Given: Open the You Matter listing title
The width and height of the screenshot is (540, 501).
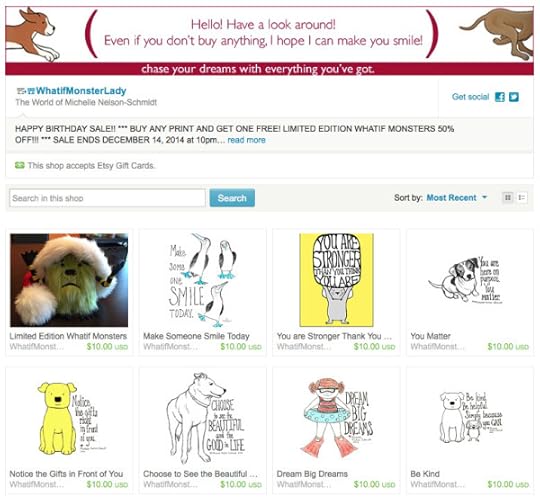Looking at the screenshot, I should coord(430,336).
